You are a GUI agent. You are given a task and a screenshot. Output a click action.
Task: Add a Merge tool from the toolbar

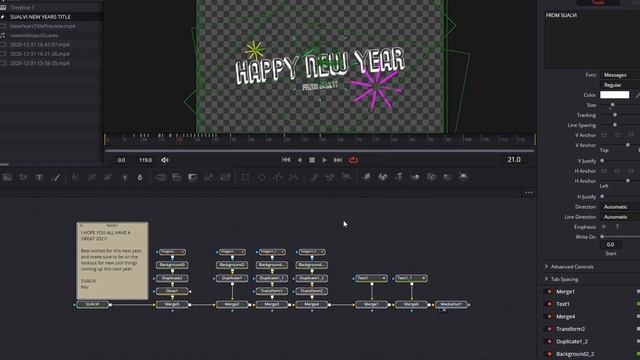[x=160, y=177]
